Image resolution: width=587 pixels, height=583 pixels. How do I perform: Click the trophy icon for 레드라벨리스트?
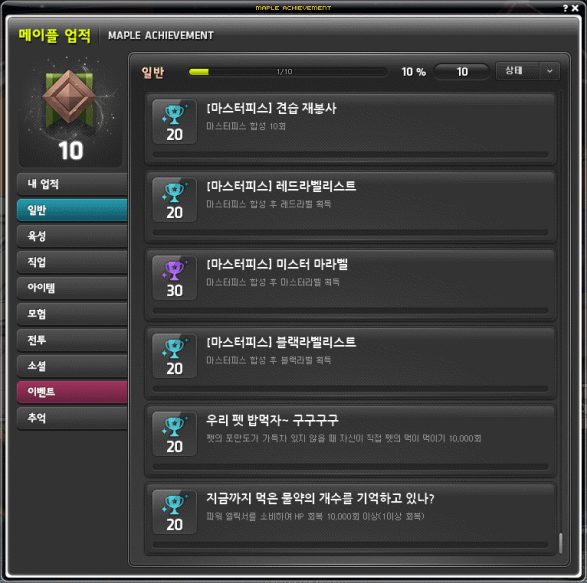pos(174,192)
